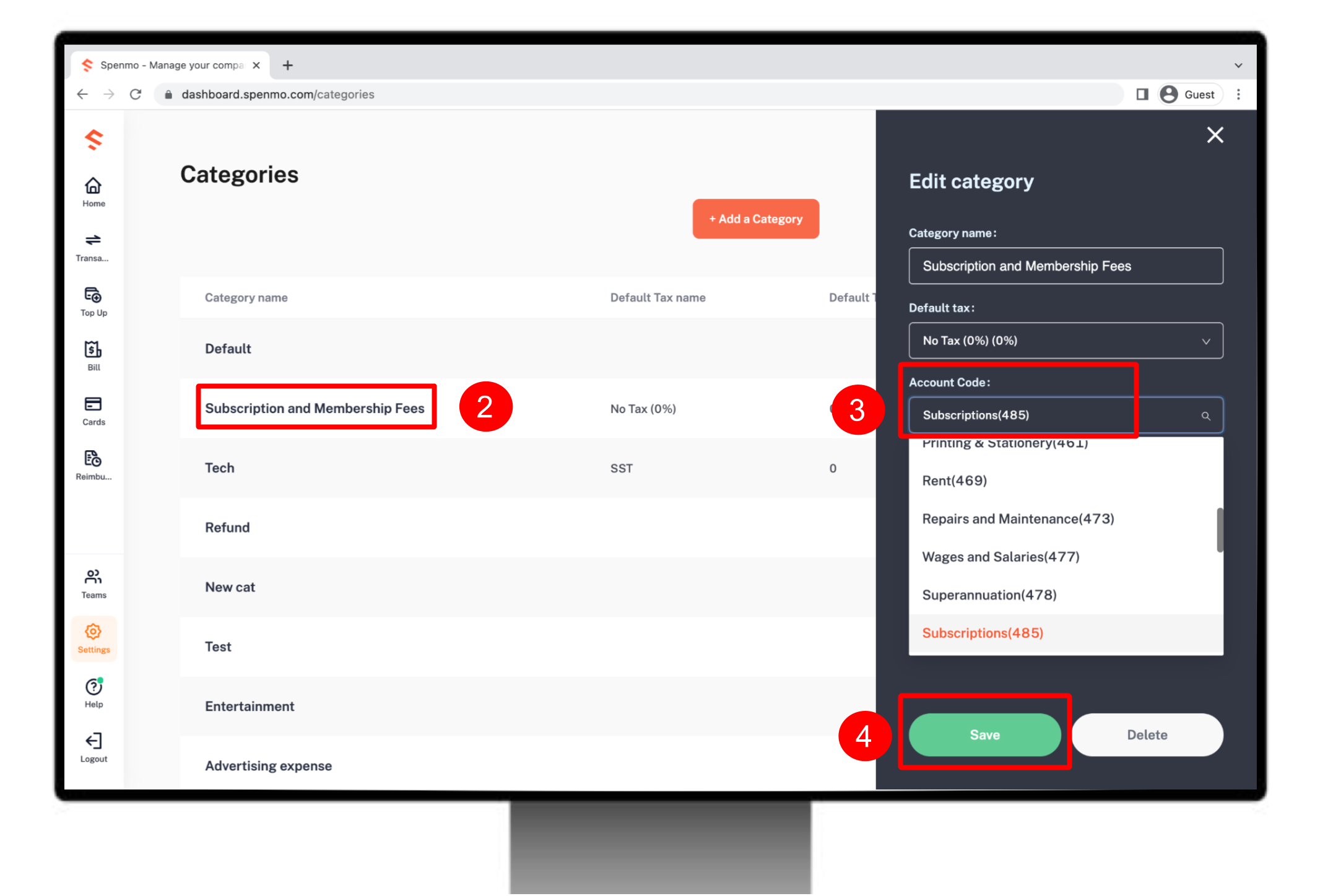This screenshot has width=1320, height=896.
Task: Delete this category
Action: 1147,735
